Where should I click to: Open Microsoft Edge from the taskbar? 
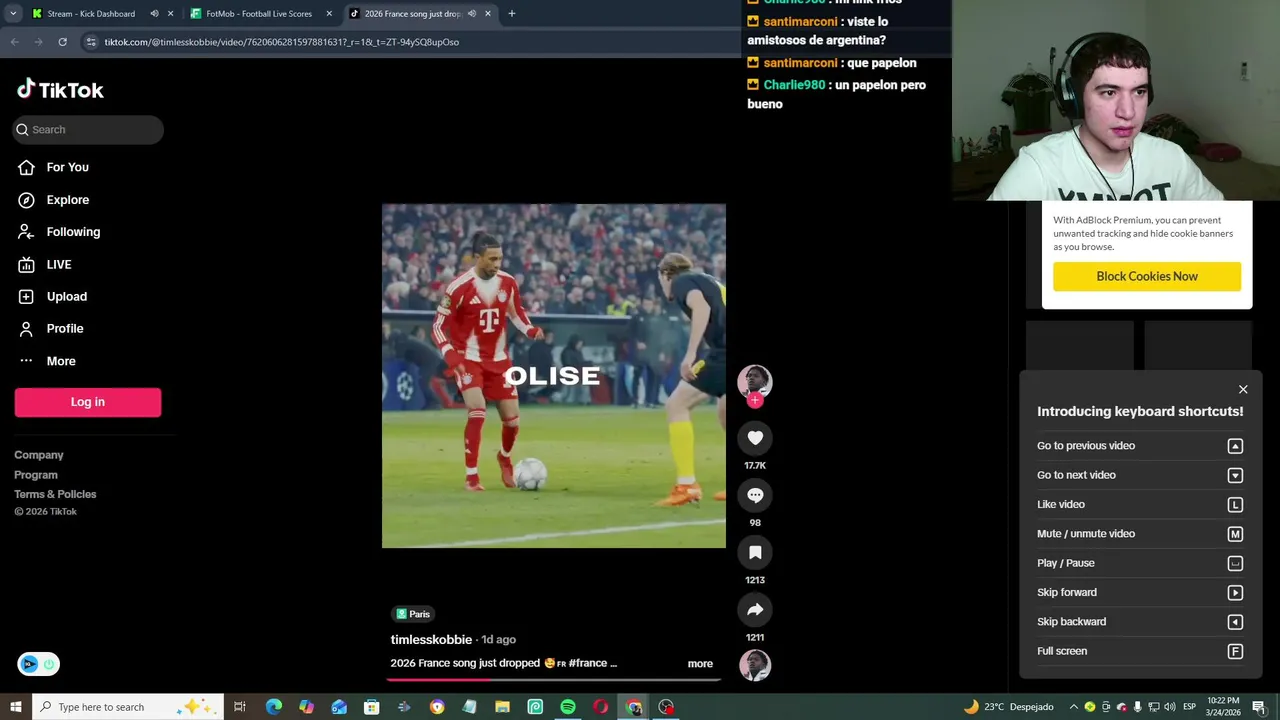coord(274,707)
